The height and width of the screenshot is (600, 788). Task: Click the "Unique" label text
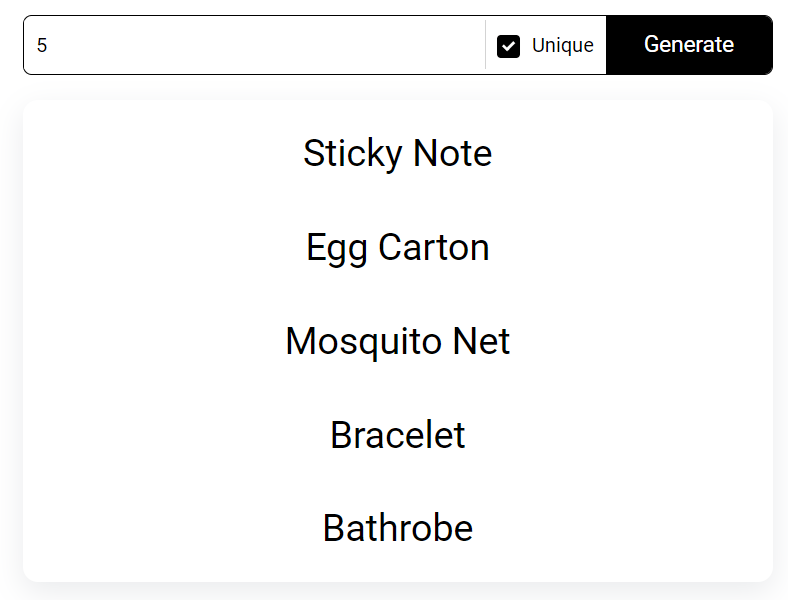click(x=562, y=46)
